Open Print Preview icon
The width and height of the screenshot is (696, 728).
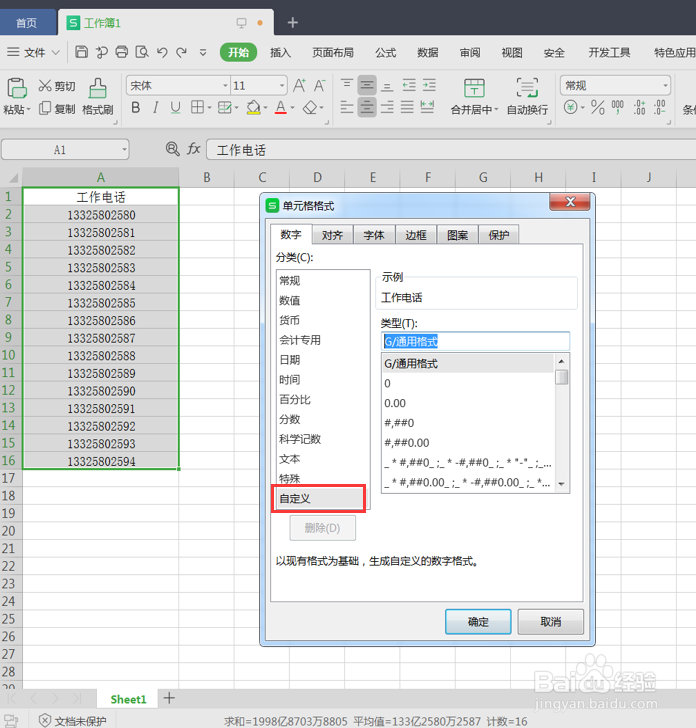point(142,52)
